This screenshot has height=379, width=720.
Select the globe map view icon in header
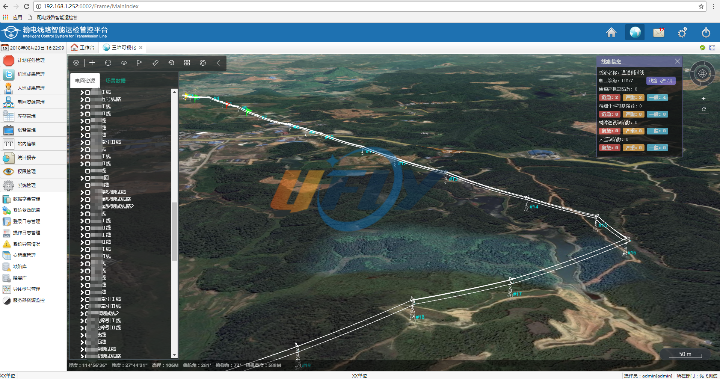[635, 32]
